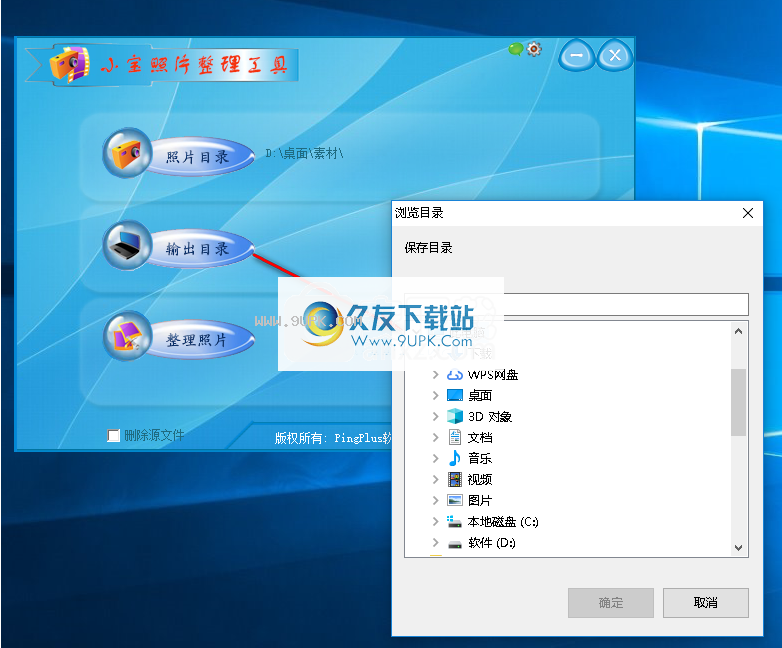Expand the 本地磁盘 (C:) tree node
The height and width of the screenshot is (648, 782).
point(435,522)
